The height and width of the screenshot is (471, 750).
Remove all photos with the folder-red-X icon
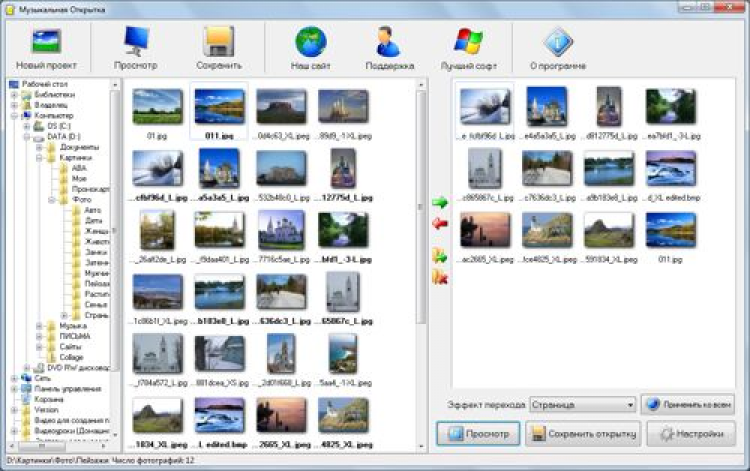point(440,277)
